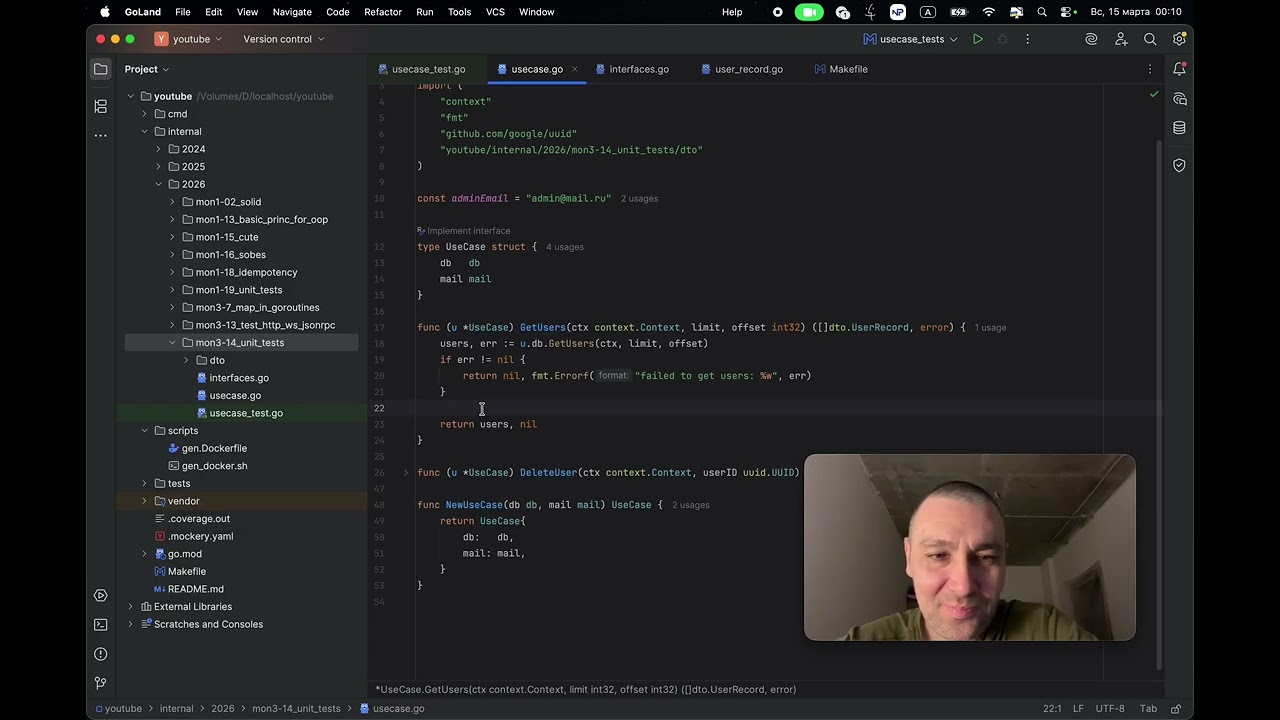1280x720 pixels.
Task: Click the AI spiral icon in toolbar
Action: click(x=1091, y=39)
